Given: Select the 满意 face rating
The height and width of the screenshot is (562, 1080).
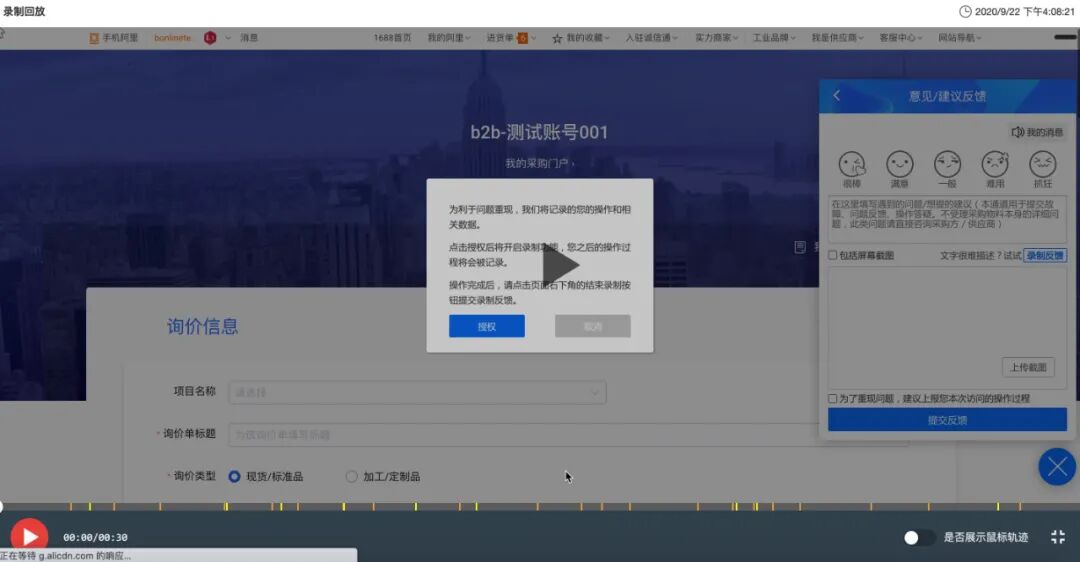Looking at the screenshot, I should point(900,169).
